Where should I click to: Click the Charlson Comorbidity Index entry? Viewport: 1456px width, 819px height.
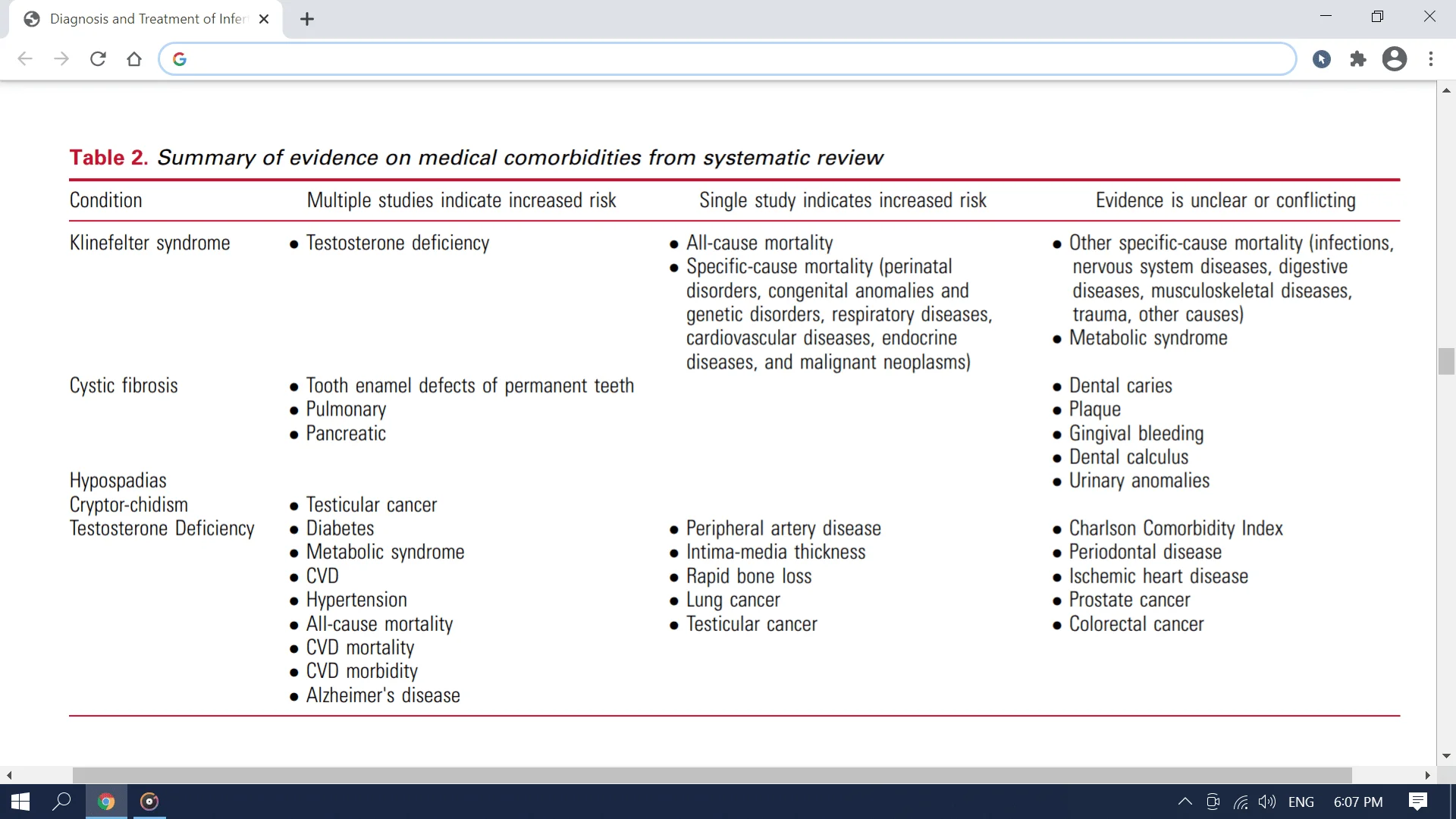pyautogui.click(x=1175, y=529)
